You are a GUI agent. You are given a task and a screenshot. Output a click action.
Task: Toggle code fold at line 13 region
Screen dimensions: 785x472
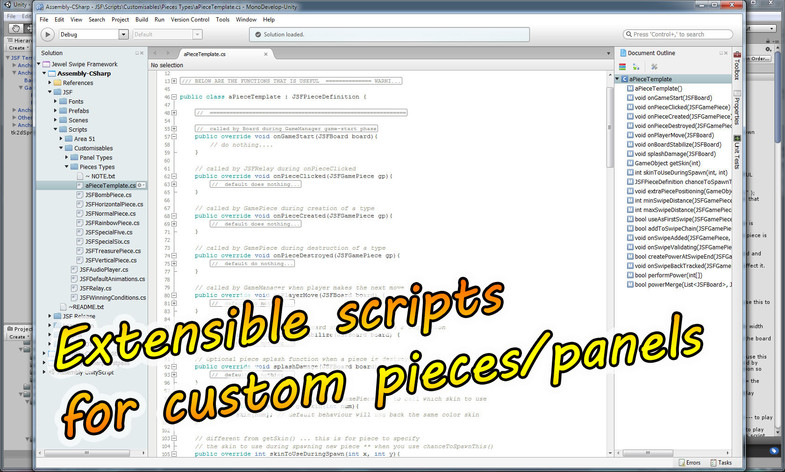pyautogui.click(x=174, y=81)
